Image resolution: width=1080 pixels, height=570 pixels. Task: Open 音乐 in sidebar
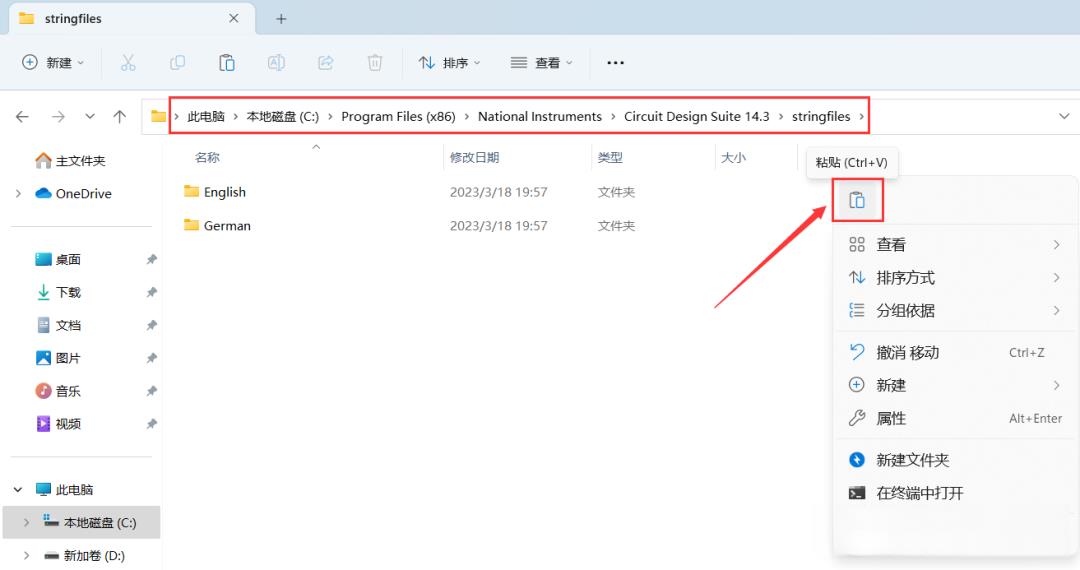point(58,391)
